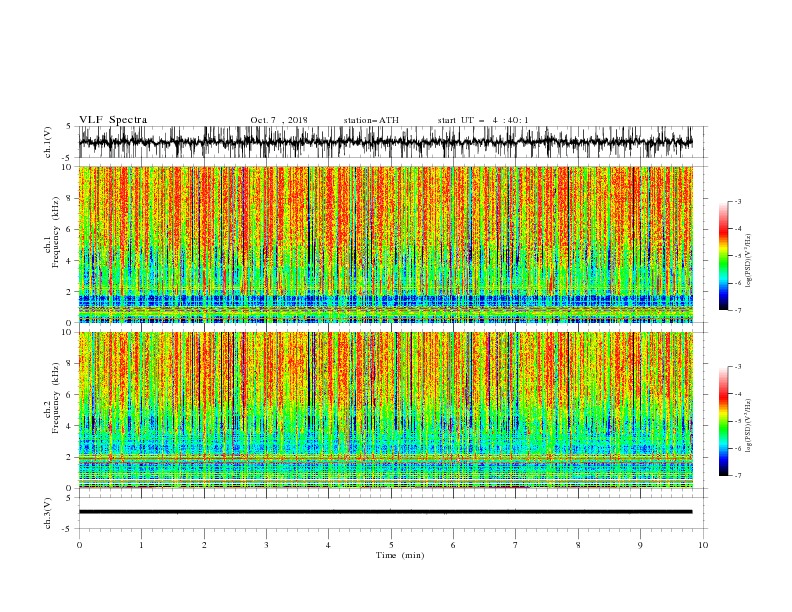
Task: Click the ch.1 spectrogram color bar
Action: pyautogui.click(x=724, y=256)
